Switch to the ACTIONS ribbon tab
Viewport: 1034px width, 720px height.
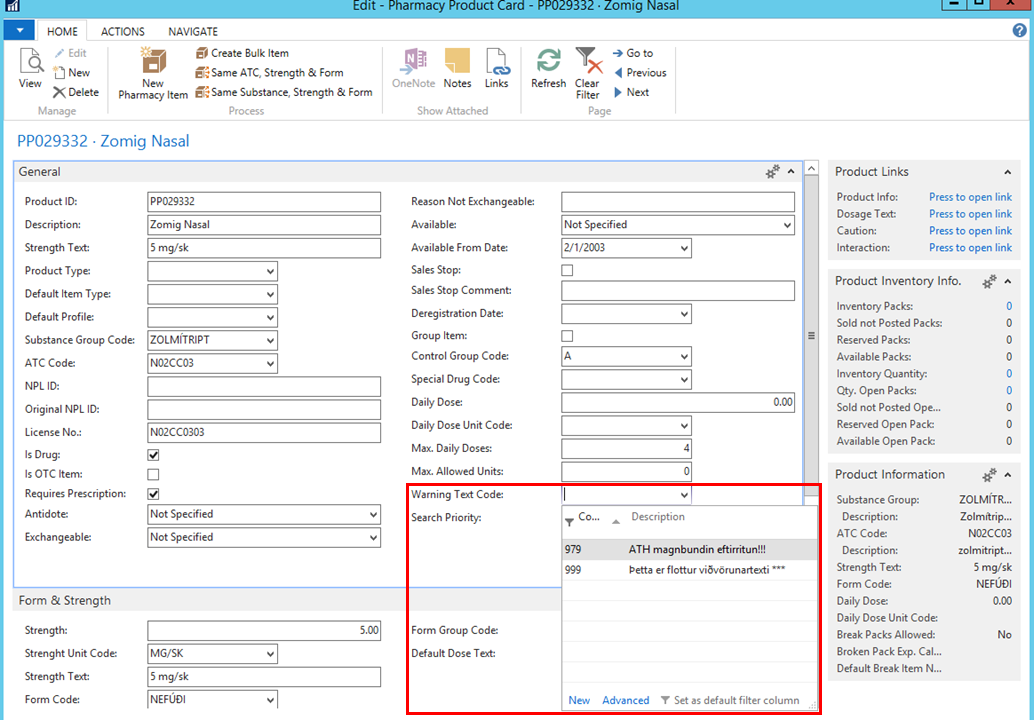tap(122, 32)
